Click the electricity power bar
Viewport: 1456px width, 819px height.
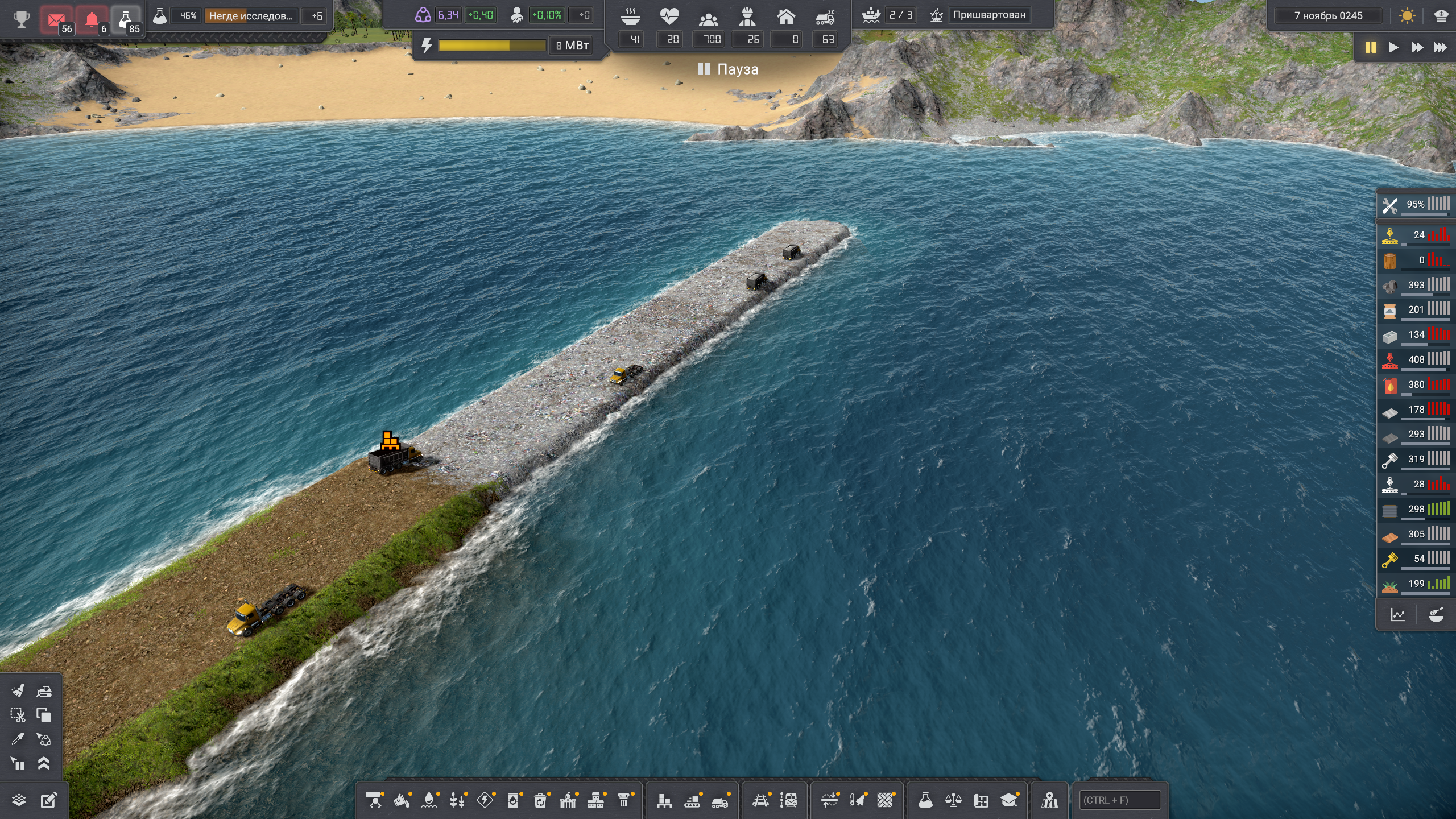point(491,45)
